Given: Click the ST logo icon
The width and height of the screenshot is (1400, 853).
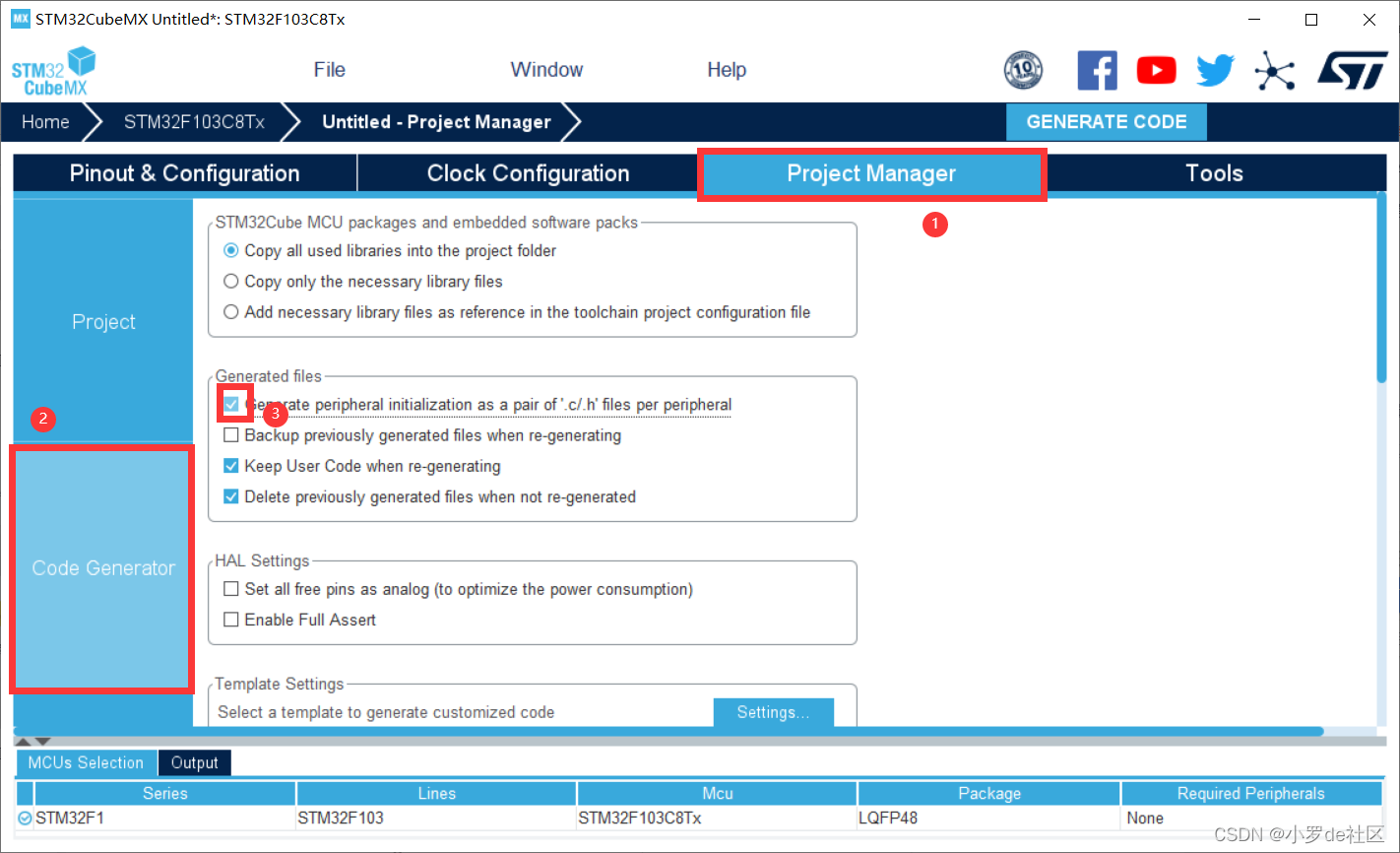Looking at the screenshot, I should (x=1353, y=70).
